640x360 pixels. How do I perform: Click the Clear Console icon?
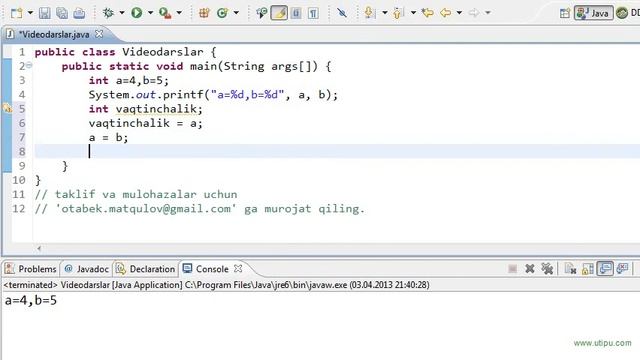(x=570, y=269)
